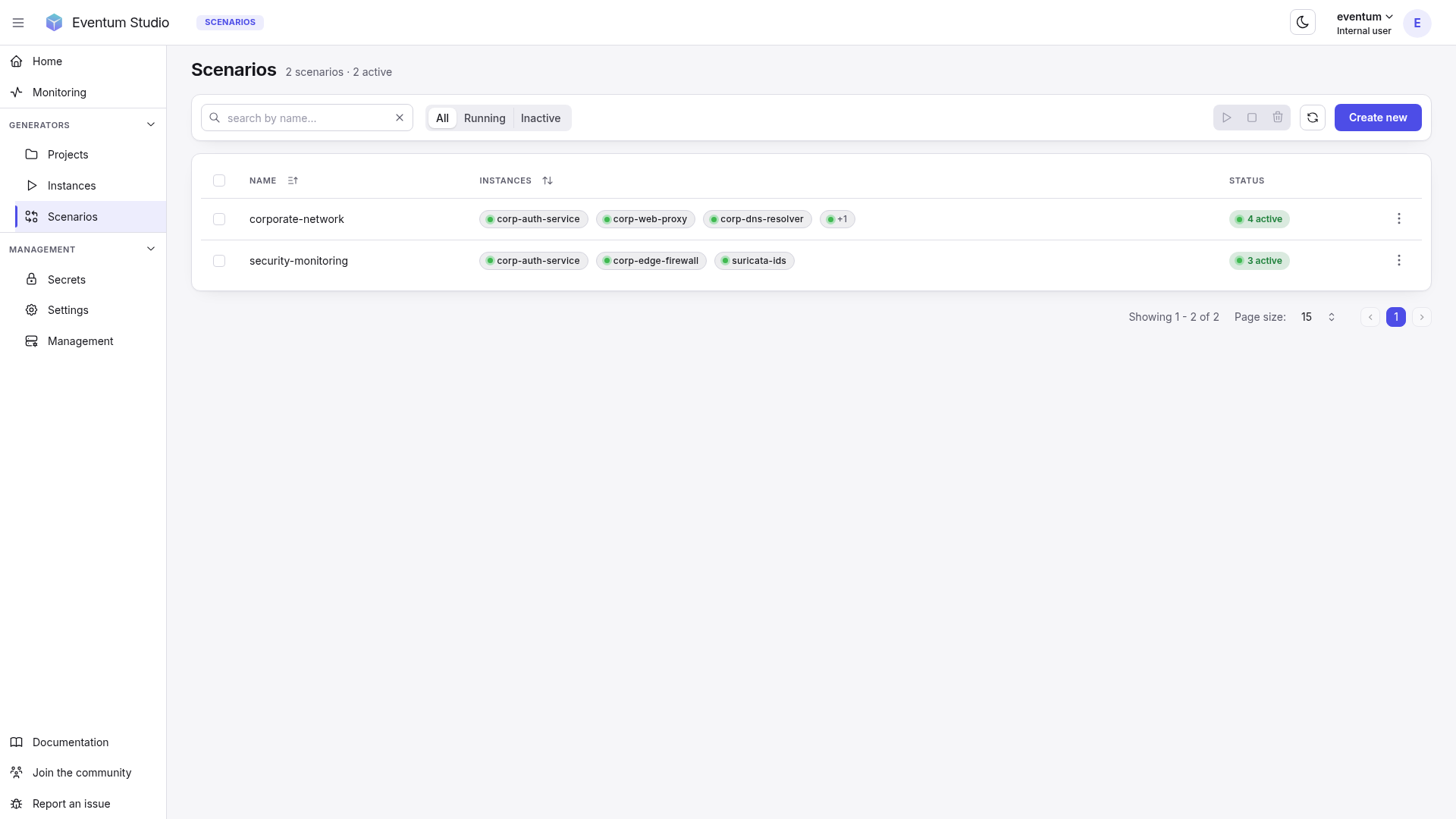1456x819 pixels.
Task: Open Report an issue link
Action: tap(83, 804)
